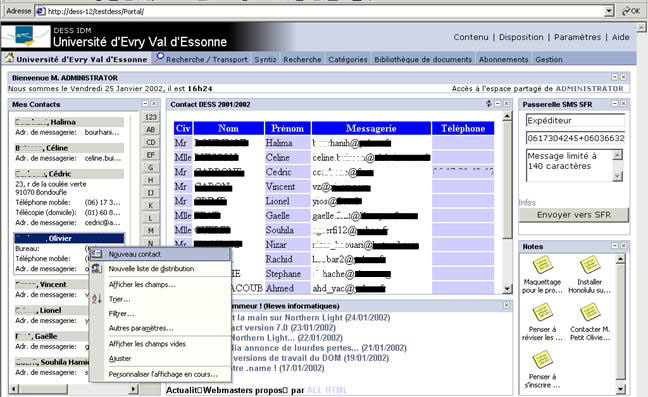
Task: Open the Contacter M. Petit Olivier note
Action: point(590,322)
